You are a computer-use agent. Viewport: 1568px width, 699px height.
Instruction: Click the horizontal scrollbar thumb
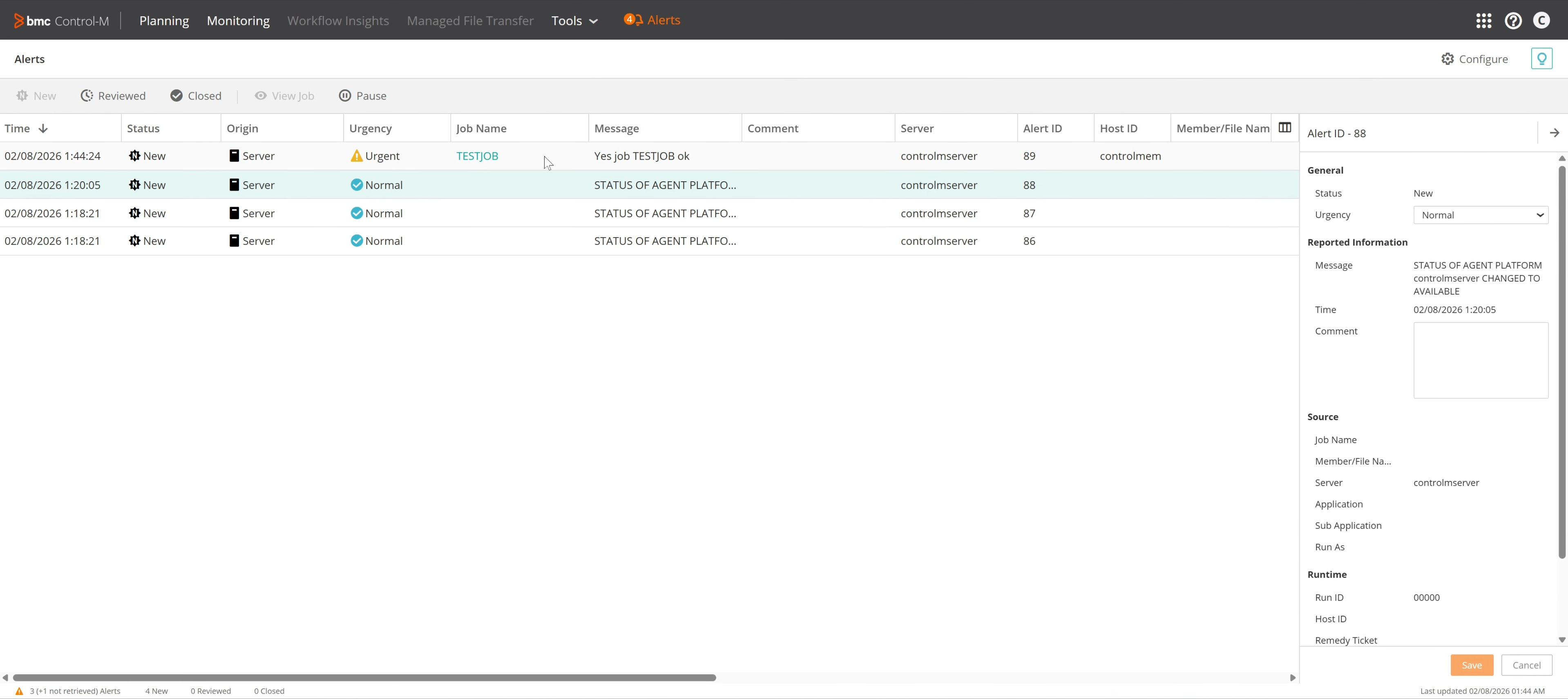(x=364, y=678)
